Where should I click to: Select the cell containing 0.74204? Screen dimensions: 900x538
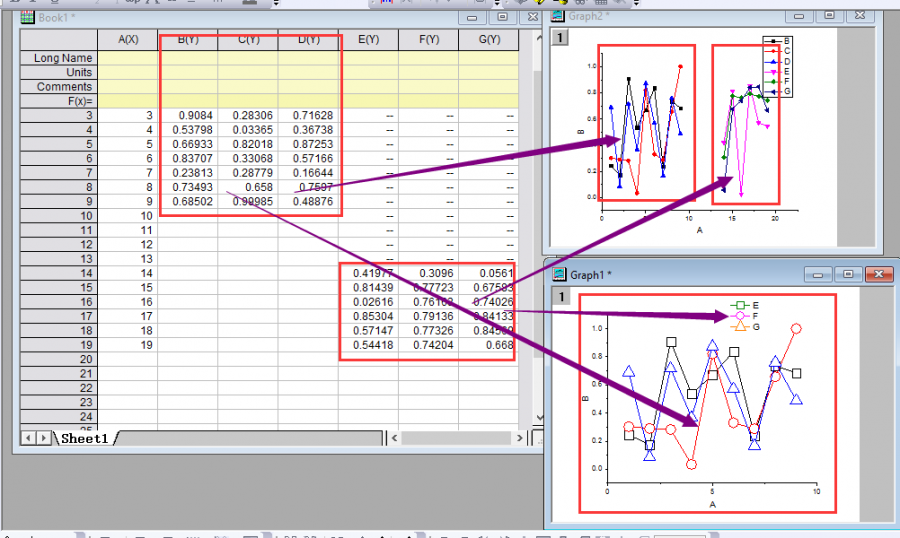point(429,345)
